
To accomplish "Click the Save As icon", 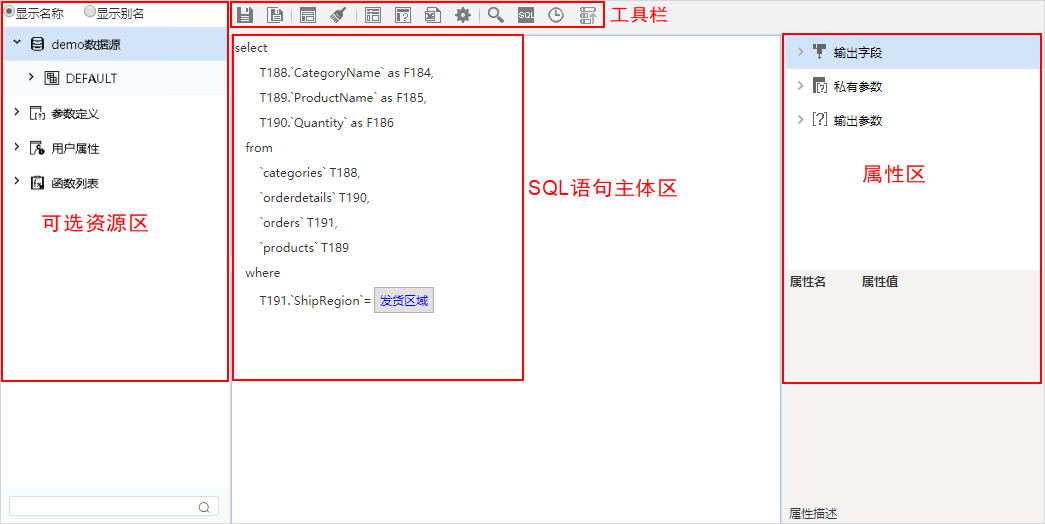I will (275, 15).
